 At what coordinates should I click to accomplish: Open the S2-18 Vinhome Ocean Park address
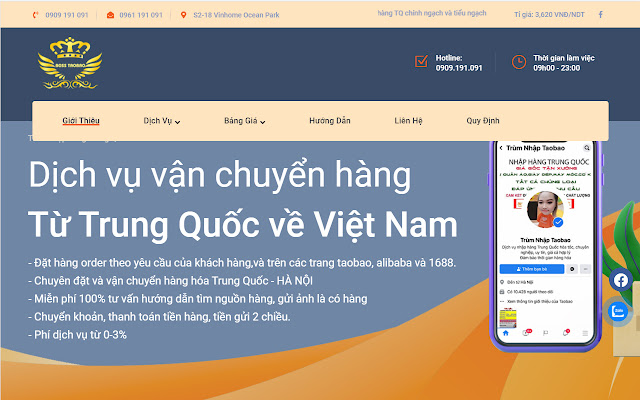pyautogui.click(x=236, y=15)
